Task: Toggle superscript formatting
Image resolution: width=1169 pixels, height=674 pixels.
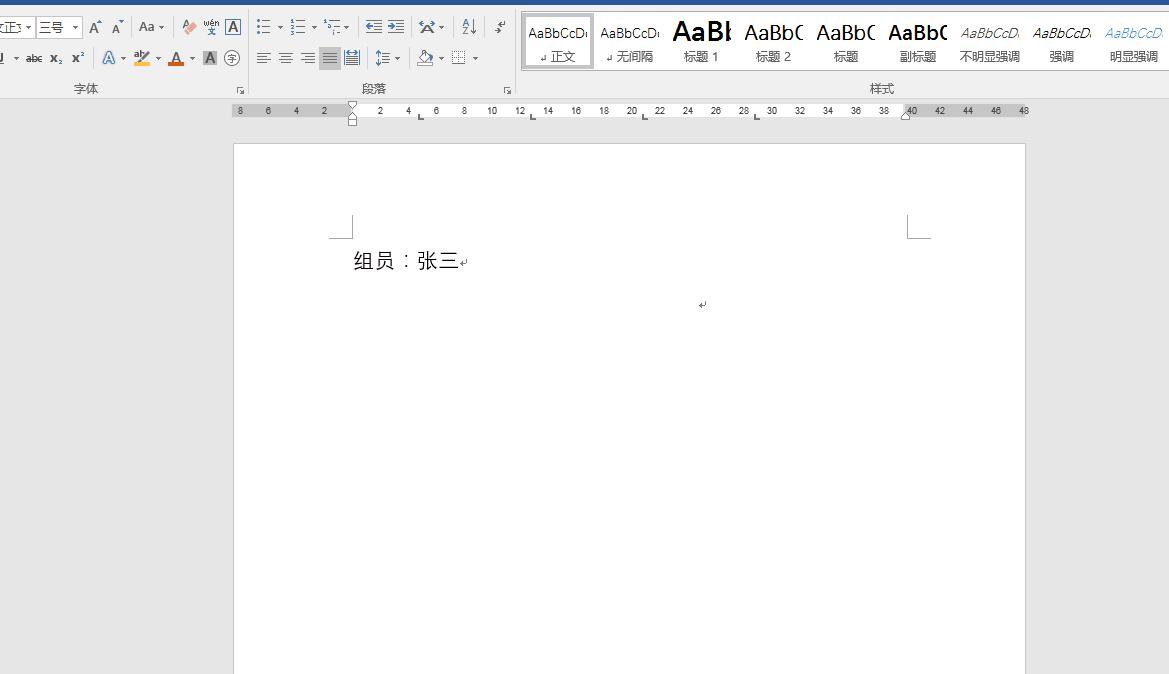Action: click(x=78, y=59)
